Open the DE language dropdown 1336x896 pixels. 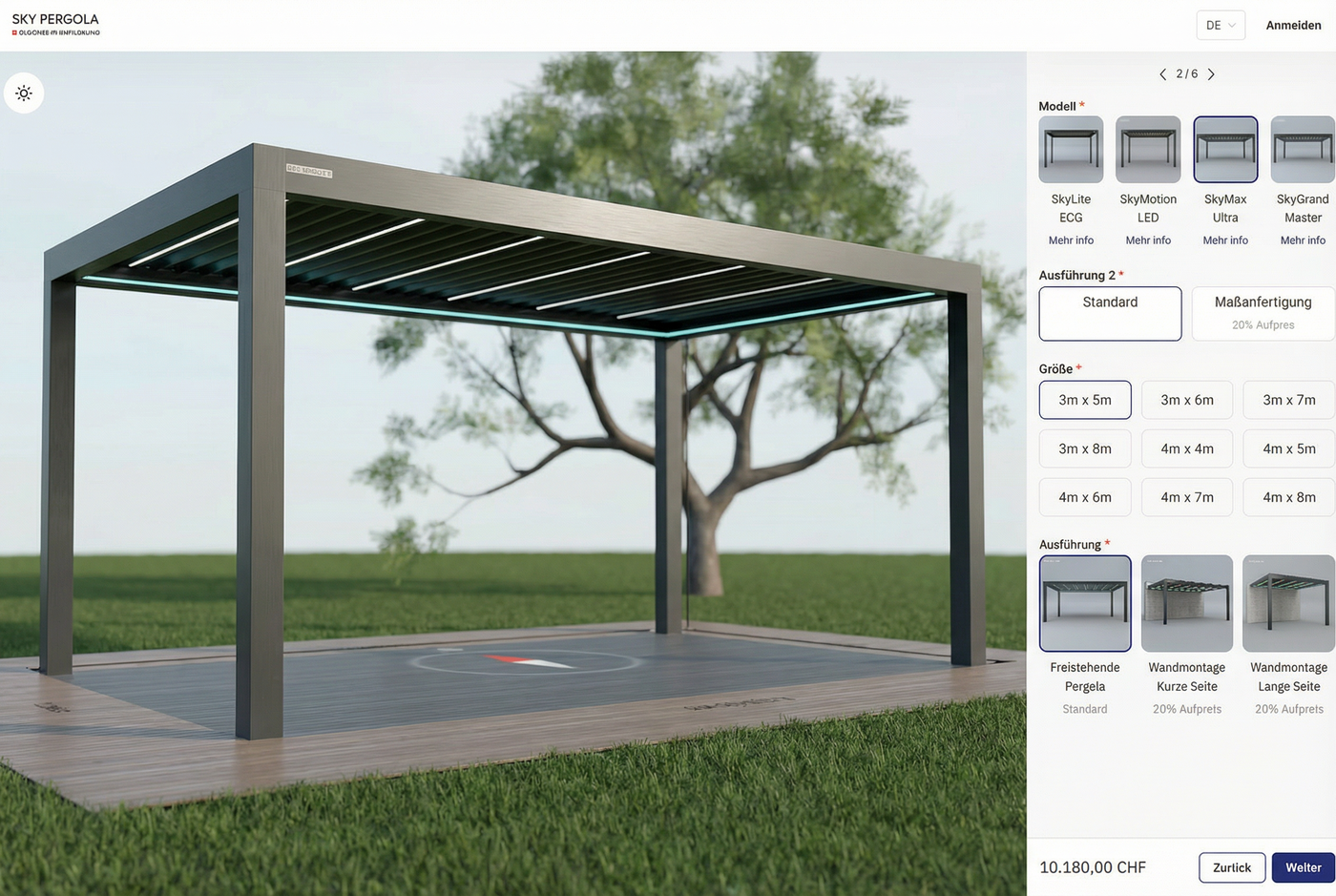(x=1220, y=26)
